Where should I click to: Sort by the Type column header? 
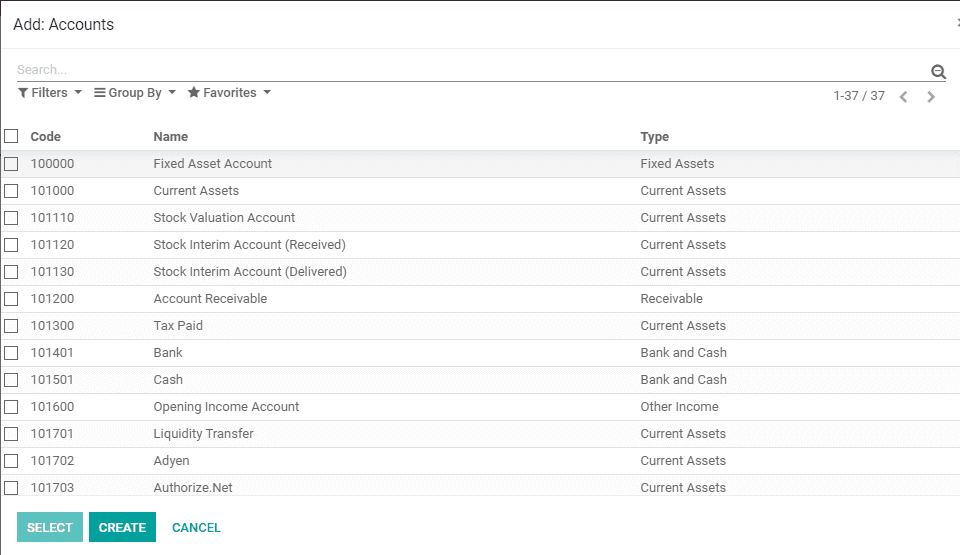tap(654, 137)
